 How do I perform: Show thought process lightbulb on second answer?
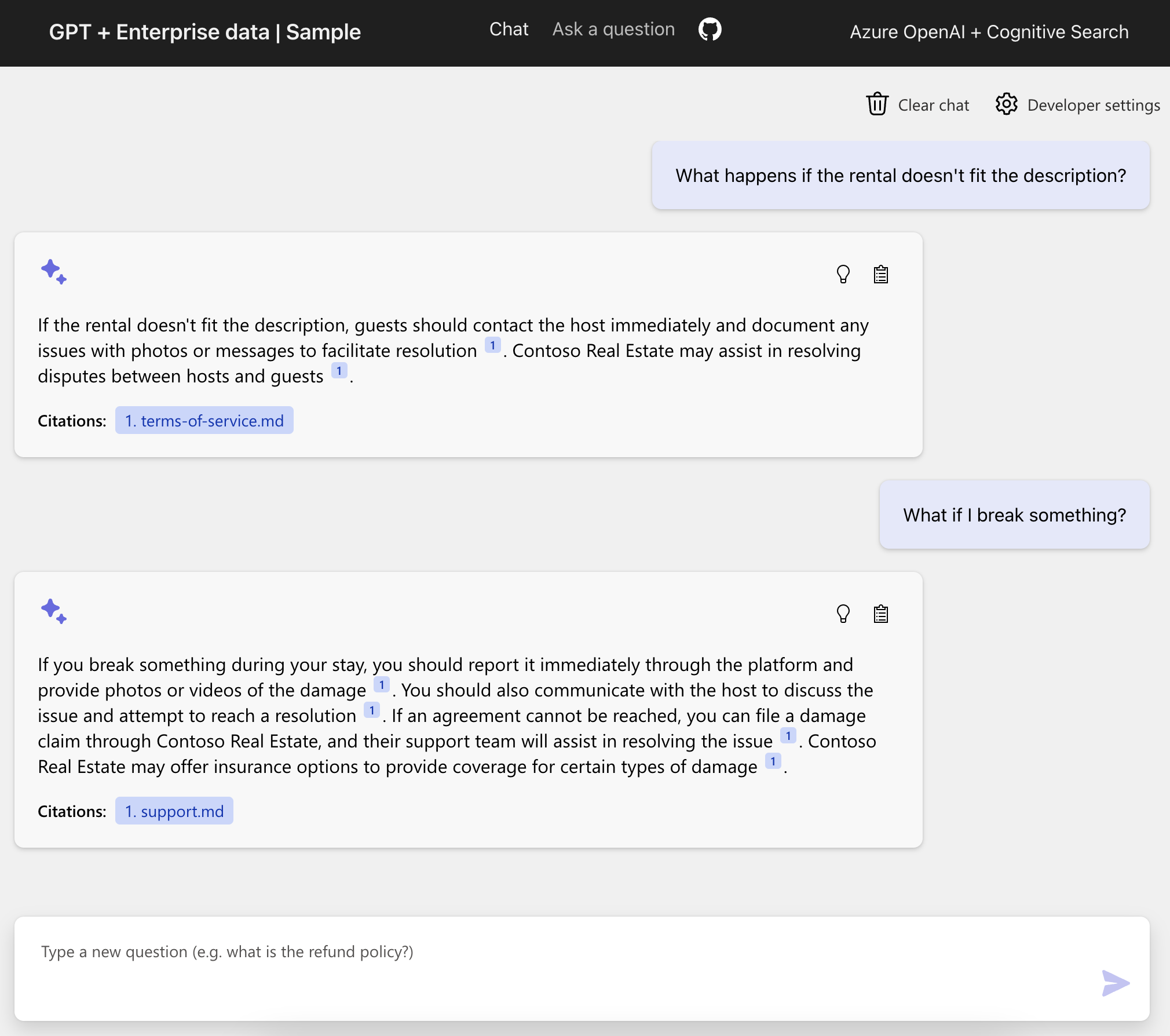(843, 614)
